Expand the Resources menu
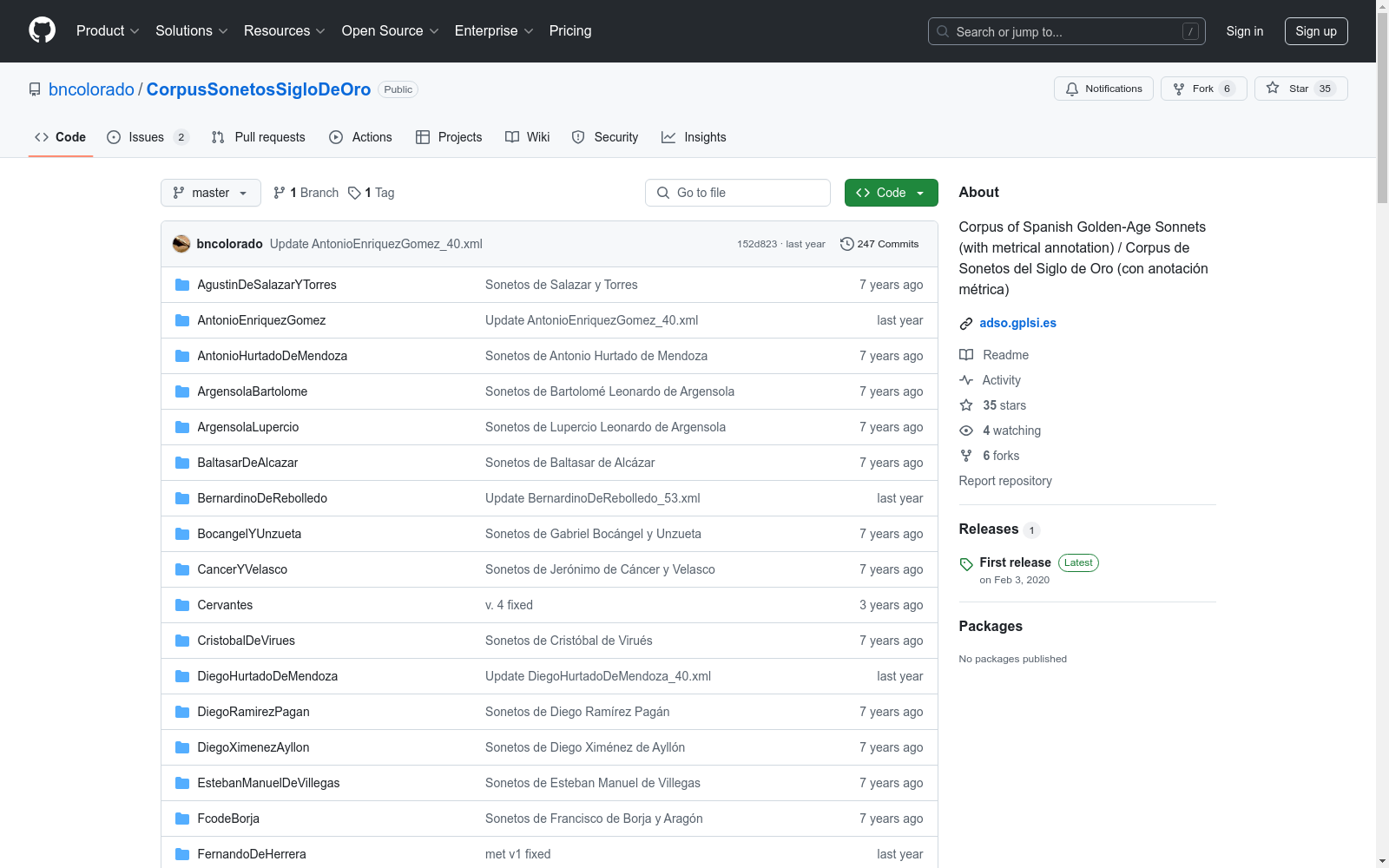The image size is (1389, 868). tap(285, 31)
